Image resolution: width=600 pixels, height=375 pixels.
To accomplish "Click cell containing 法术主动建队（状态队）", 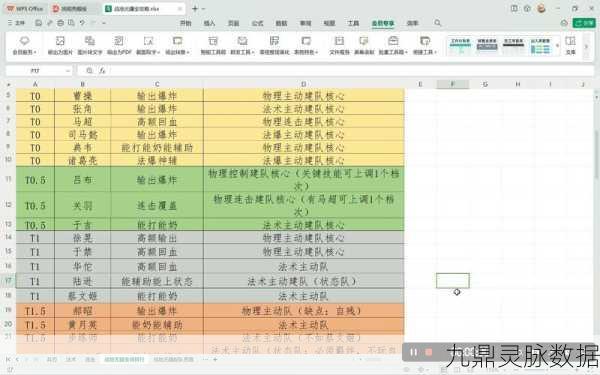I will click(x=303, y=281).
